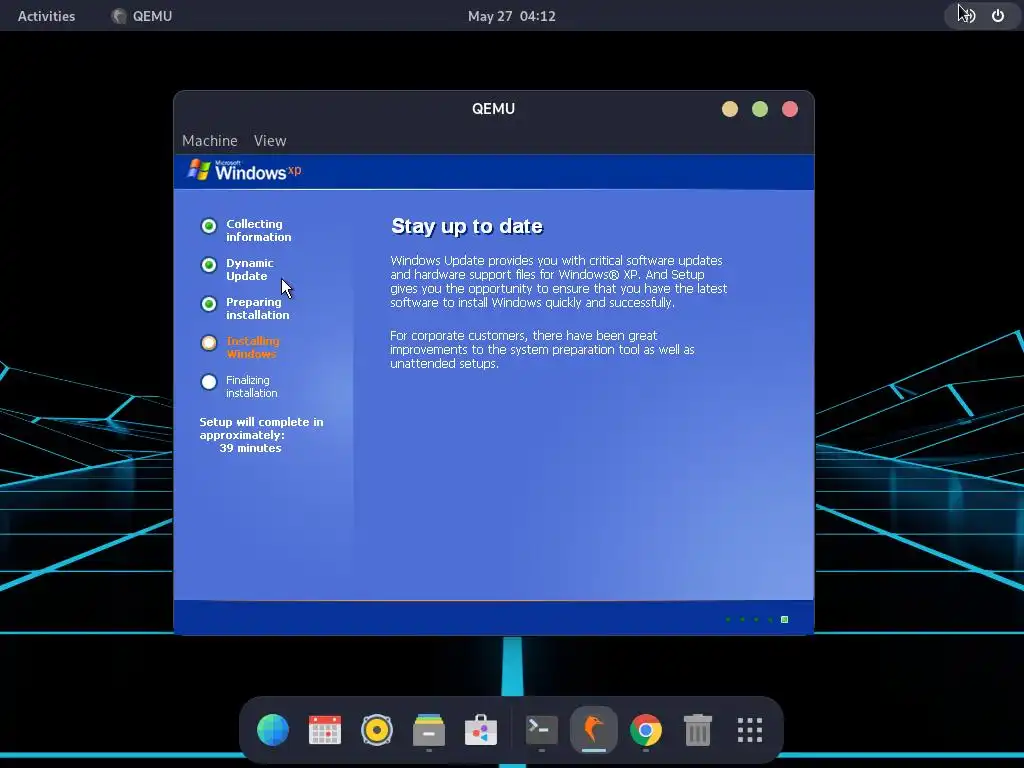Click the 'For corporate customers' paragraph
The height and width of the screenshot is (768, 1024).
coord(542,349)
